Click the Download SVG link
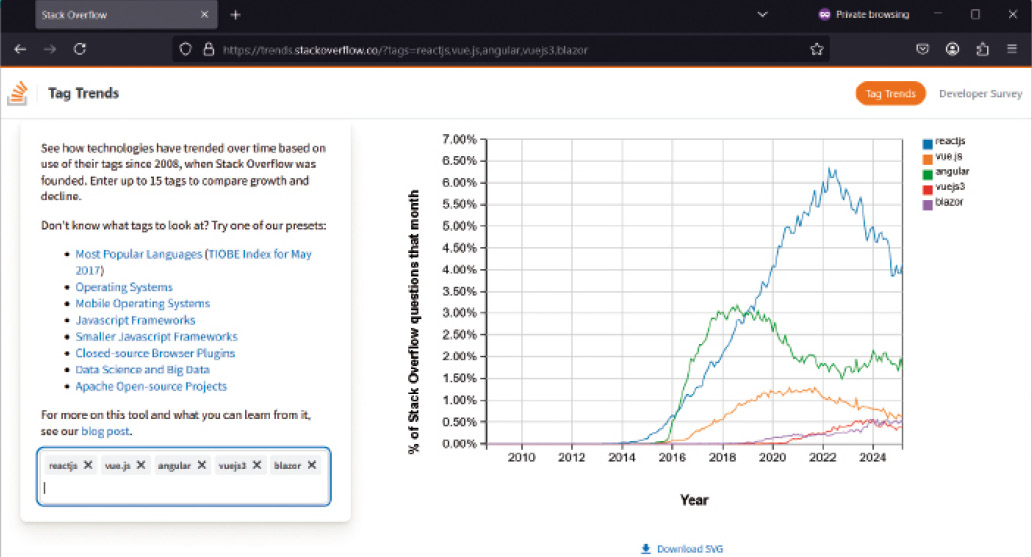The width and height of the screenshot is (1032, 557). 690,548
